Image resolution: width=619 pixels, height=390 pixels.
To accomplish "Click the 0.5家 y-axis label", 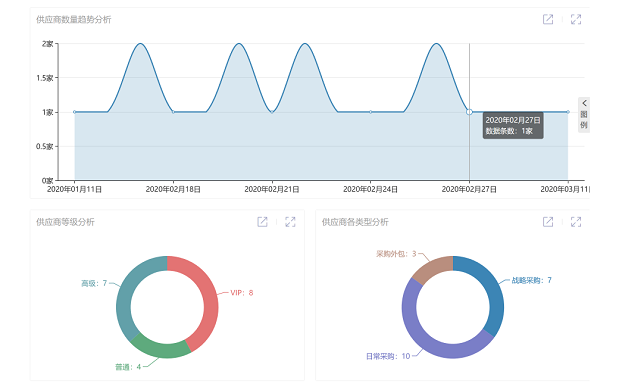I will (45, 146).
